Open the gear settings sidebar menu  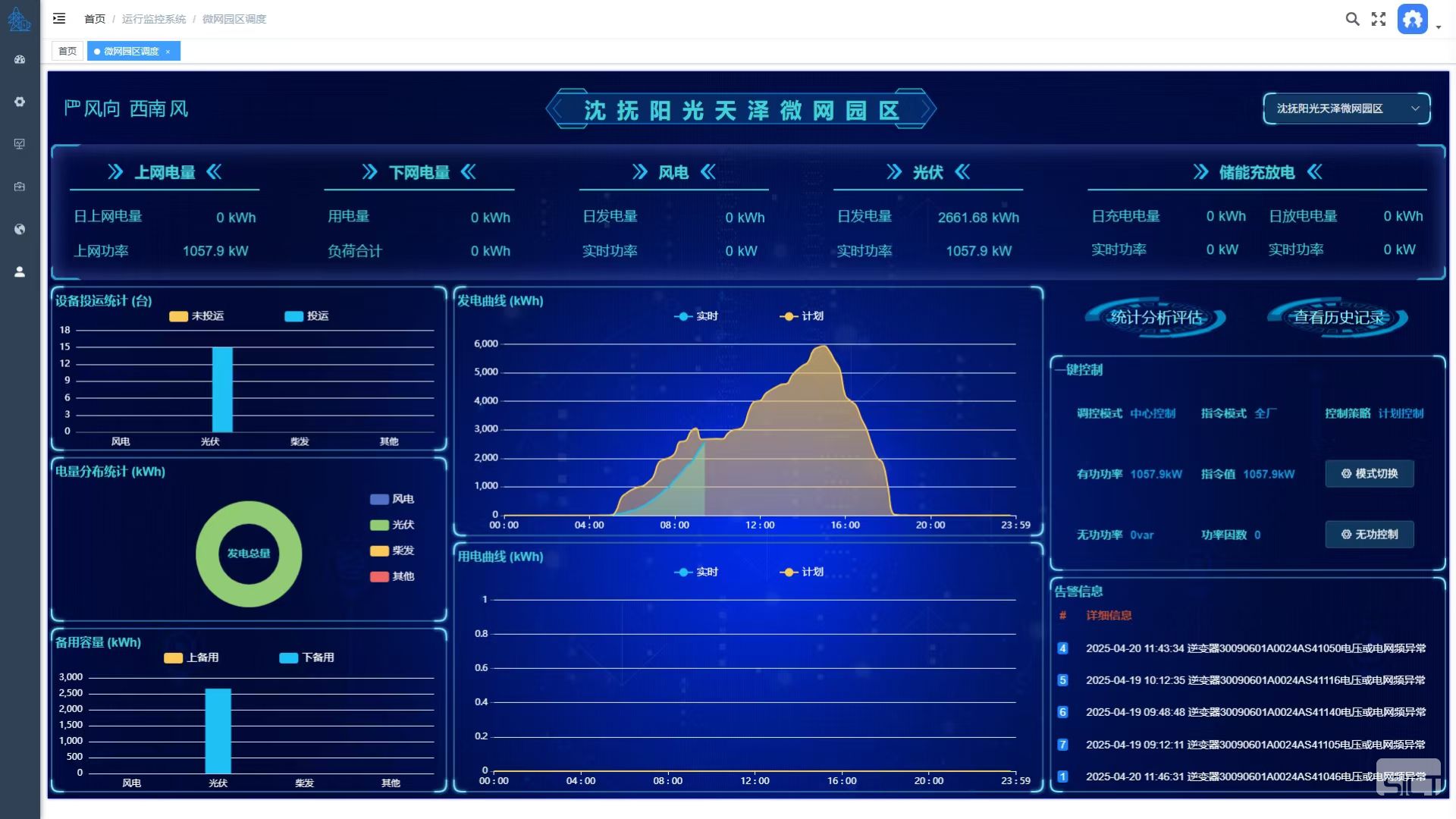click(x=20, y=102)
